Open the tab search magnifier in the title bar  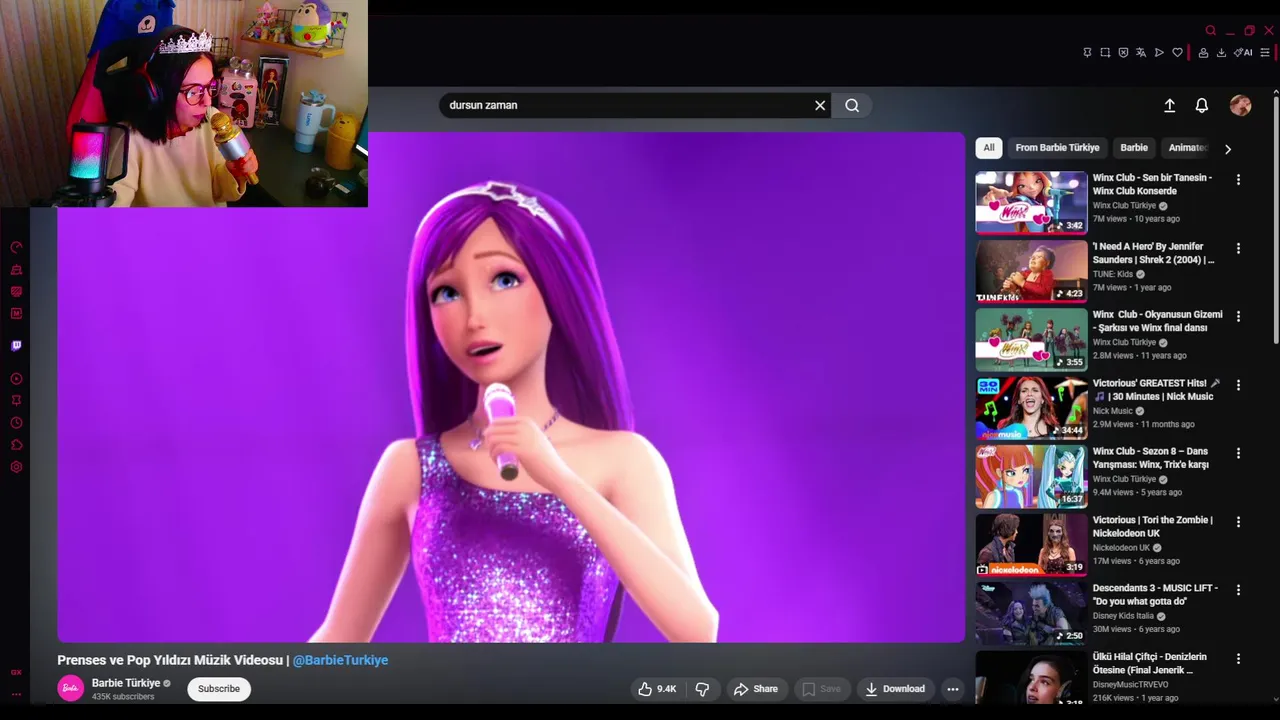click(x=1210, y=31)
